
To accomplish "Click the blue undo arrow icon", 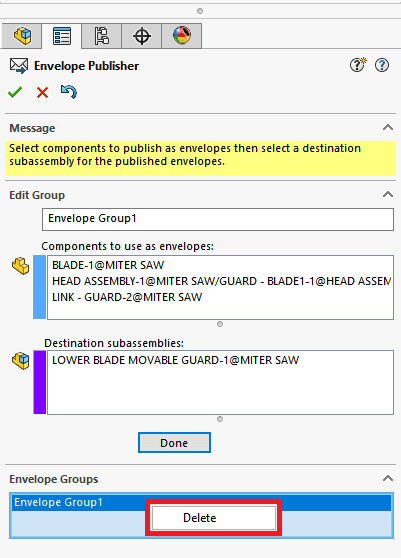I will point(69,92).
